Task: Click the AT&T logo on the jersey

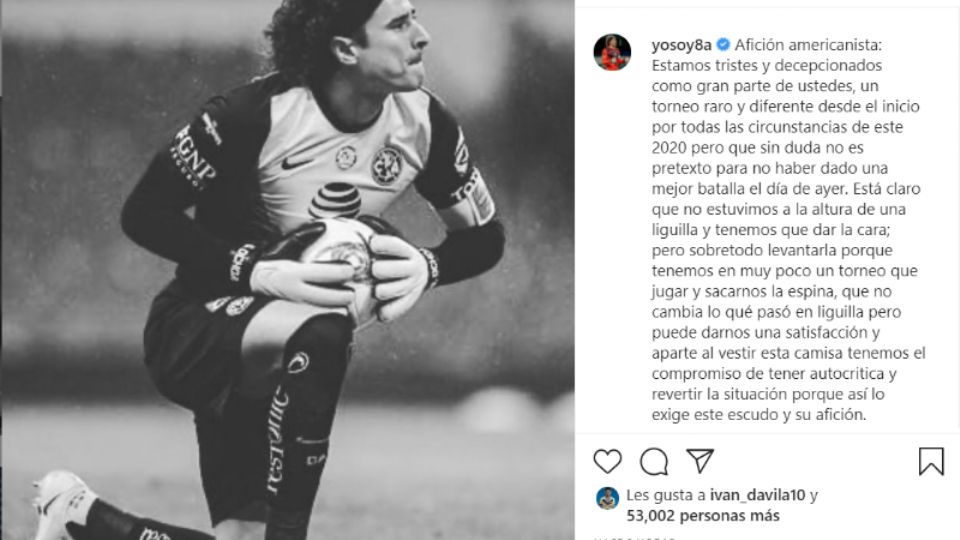Action: [x=334, y=201]
